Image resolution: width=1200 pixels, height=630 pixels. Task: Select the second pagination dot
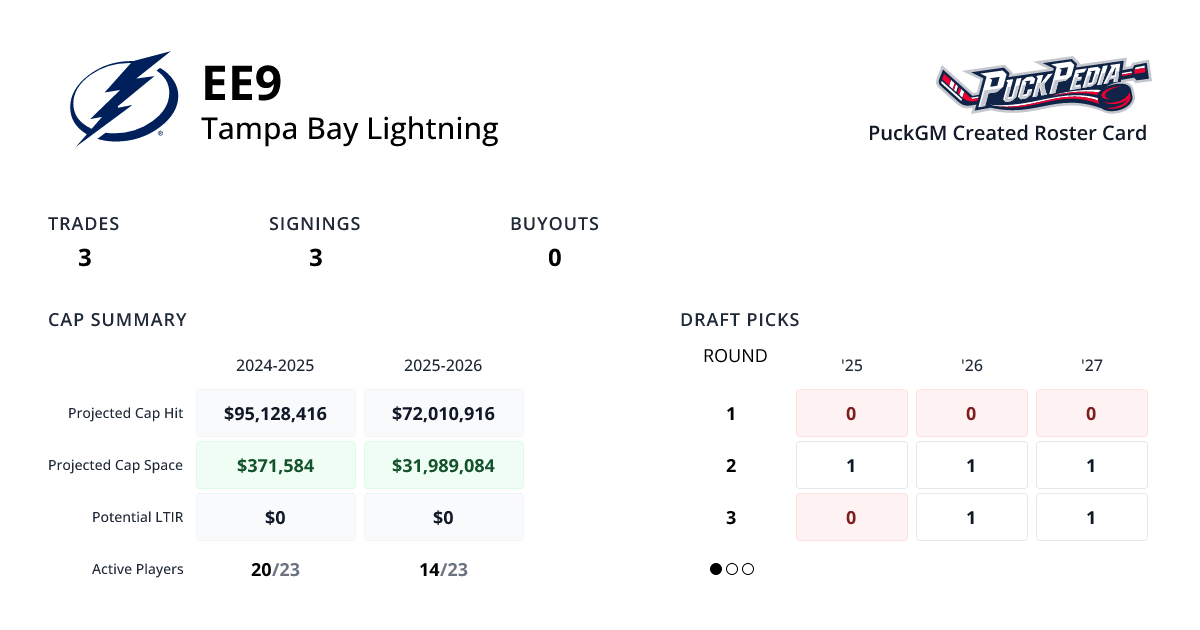click(732, 569)
